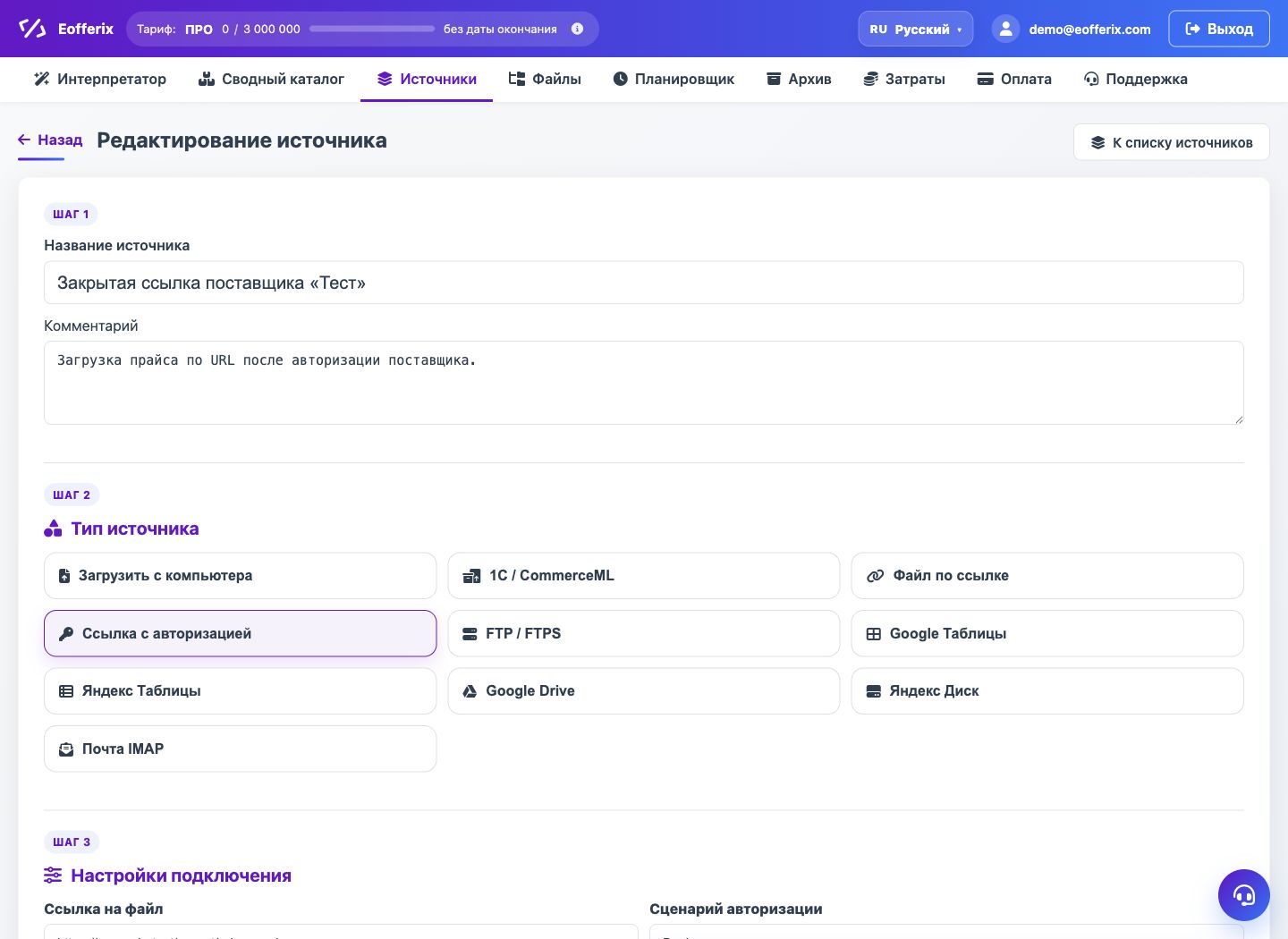Click the Архив box icon
The image size is (1288, 939).
774,79
